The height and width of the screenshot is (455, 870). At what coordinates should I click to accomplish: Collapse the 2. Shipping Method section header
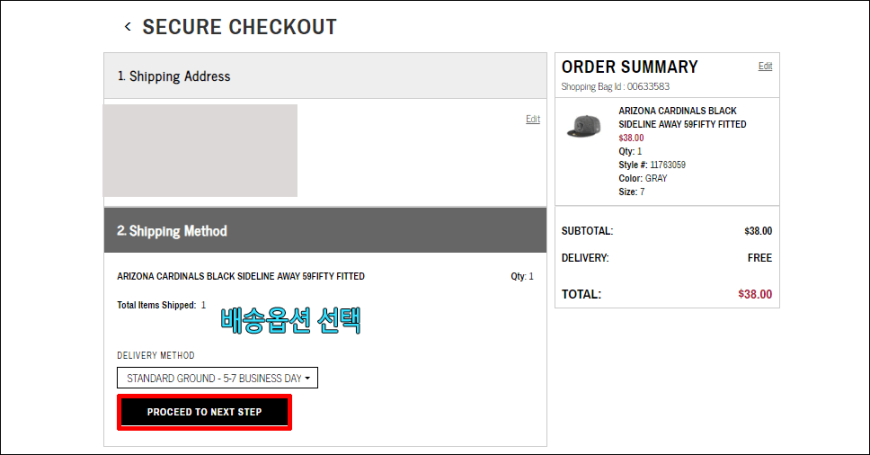pyautogui.click(x=325, y=230)
